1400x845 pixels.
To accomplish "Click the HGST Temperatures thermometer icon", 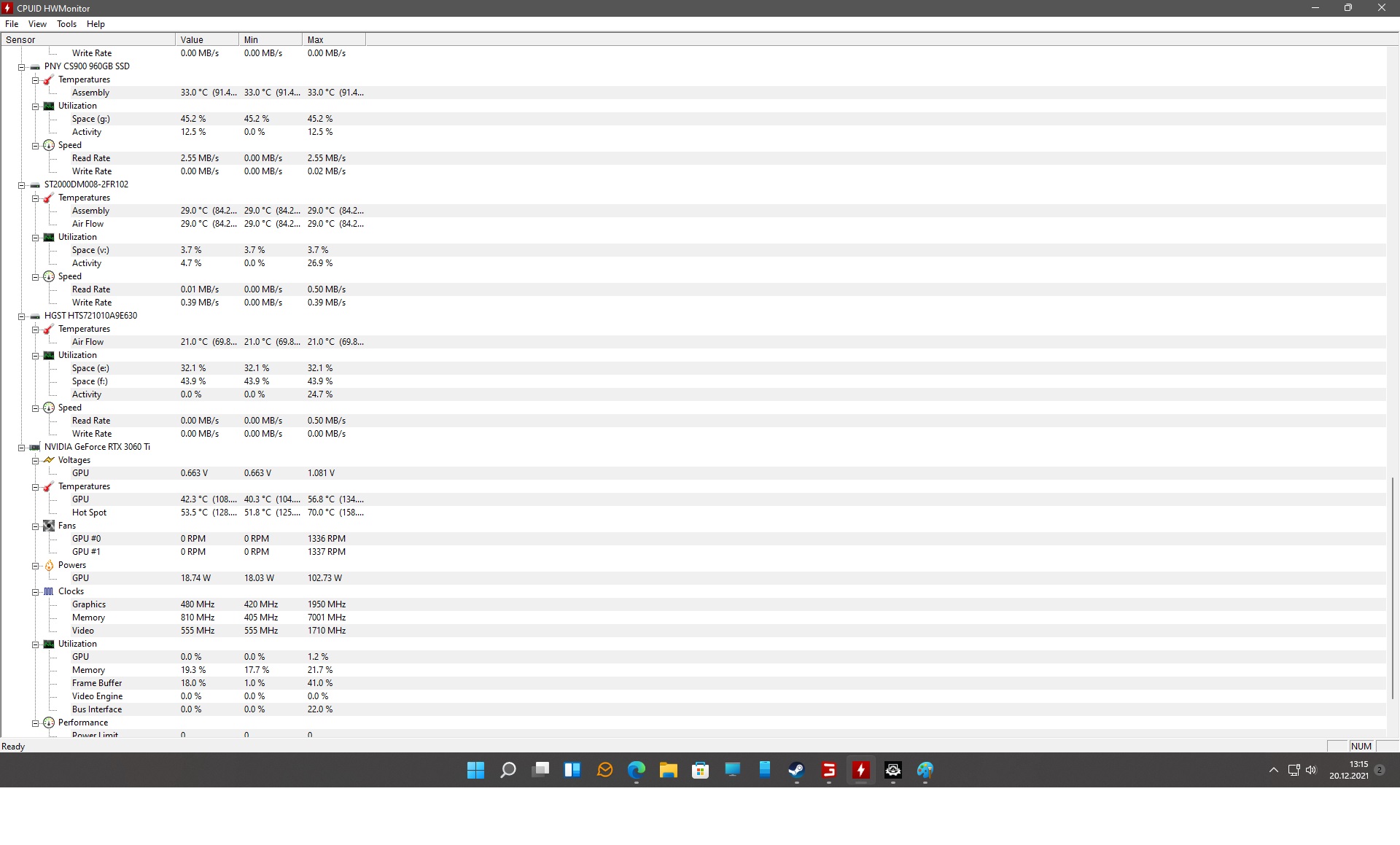I will [x=49, y=329].
